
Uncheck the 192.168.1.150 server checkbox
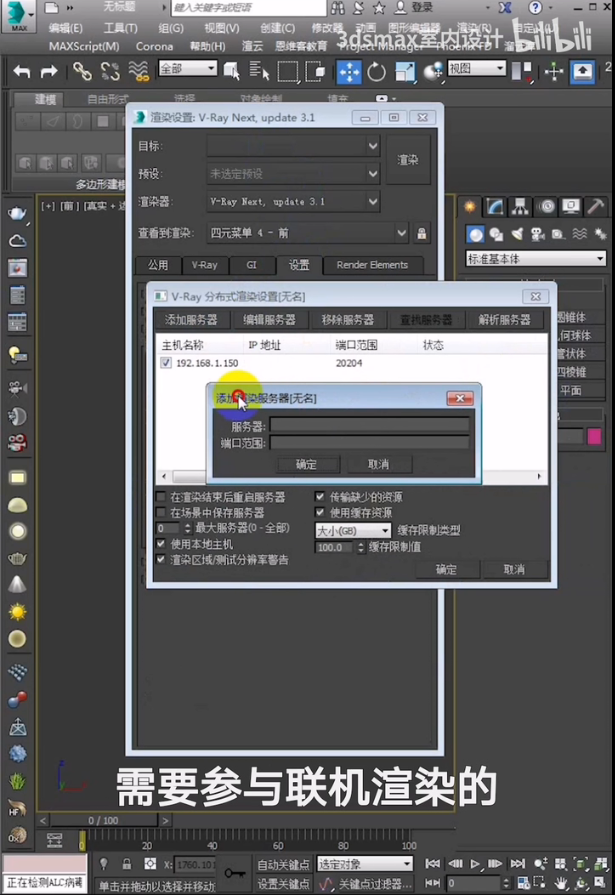coord(166,363)
